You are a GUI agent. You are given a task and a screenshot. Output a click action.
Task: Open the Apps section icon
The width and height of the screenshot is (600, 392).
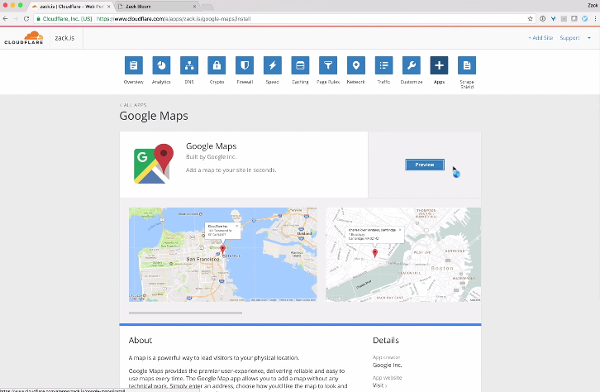click(439, 65)
